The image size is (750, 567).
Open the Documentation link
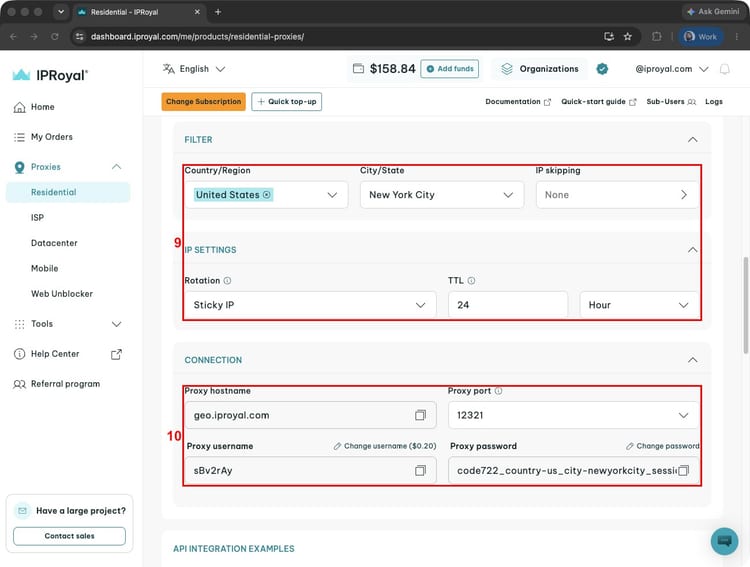518,101
